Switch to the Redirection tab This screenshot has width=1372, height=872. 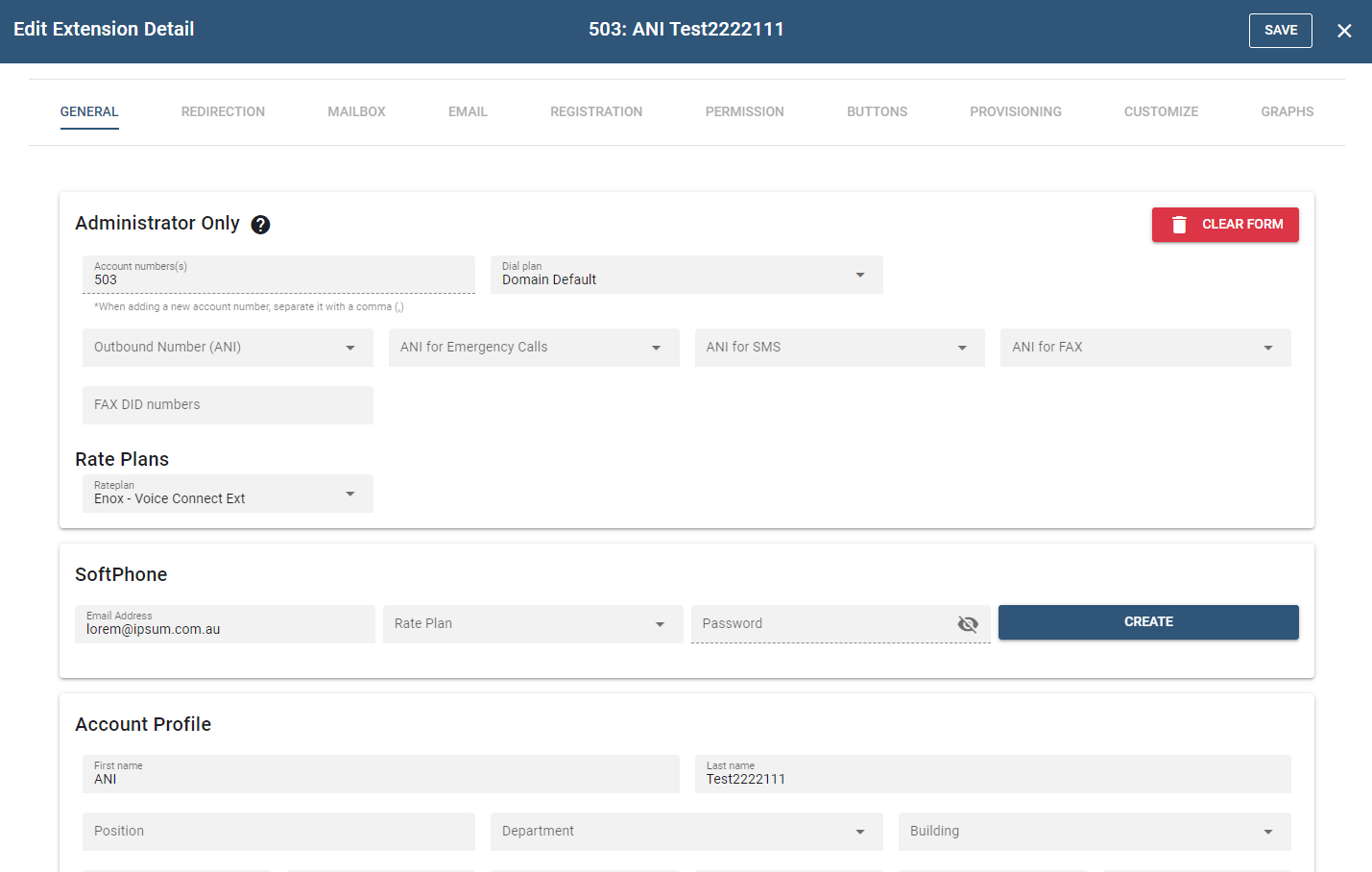tap(223, 112)
